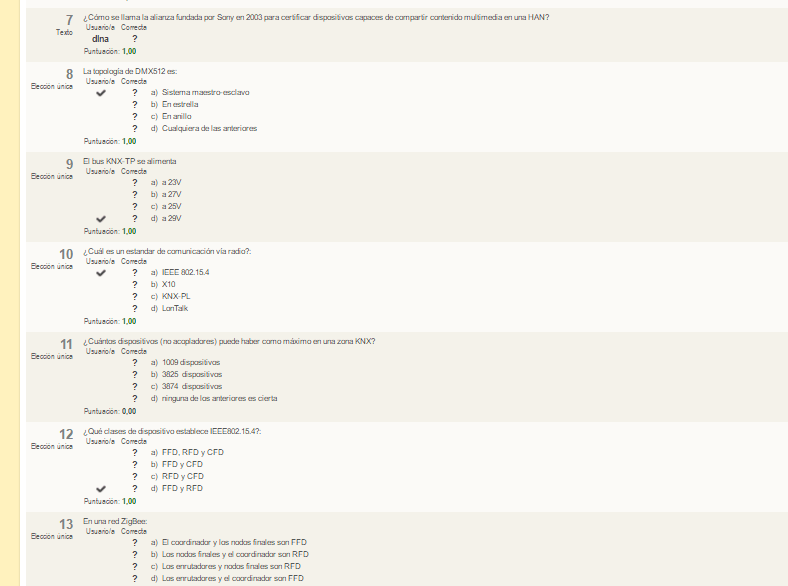Click the question mark beside 'a 23V'
Screen dimensions: 788x586
pos(135,182)
